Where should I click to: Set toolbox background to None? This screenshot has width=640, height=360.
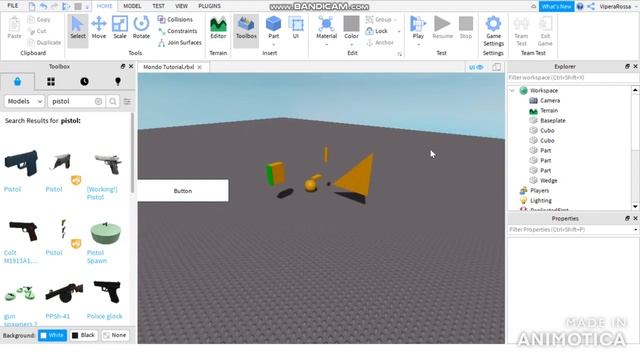tap(115, 335)
